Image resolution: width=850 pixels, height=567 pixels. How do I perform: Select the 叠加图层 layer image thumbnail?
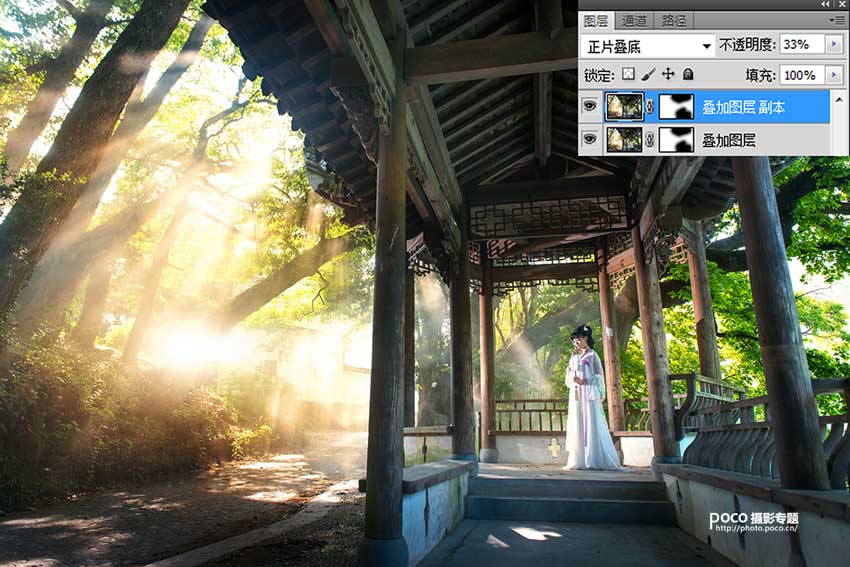click(624, 140)
